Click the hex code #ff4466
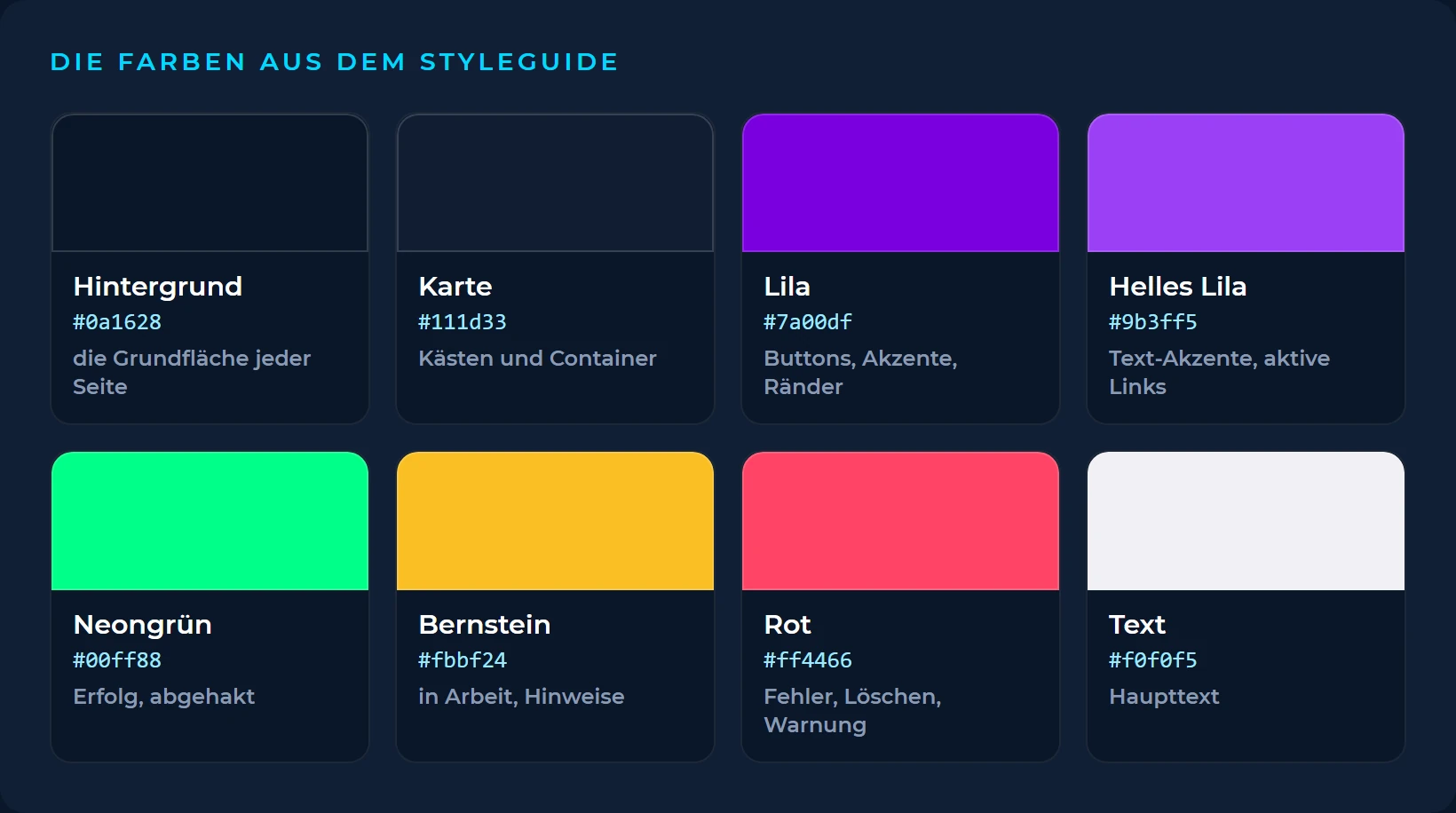The width and height of the screenshot is (1456, 813). 808,660
